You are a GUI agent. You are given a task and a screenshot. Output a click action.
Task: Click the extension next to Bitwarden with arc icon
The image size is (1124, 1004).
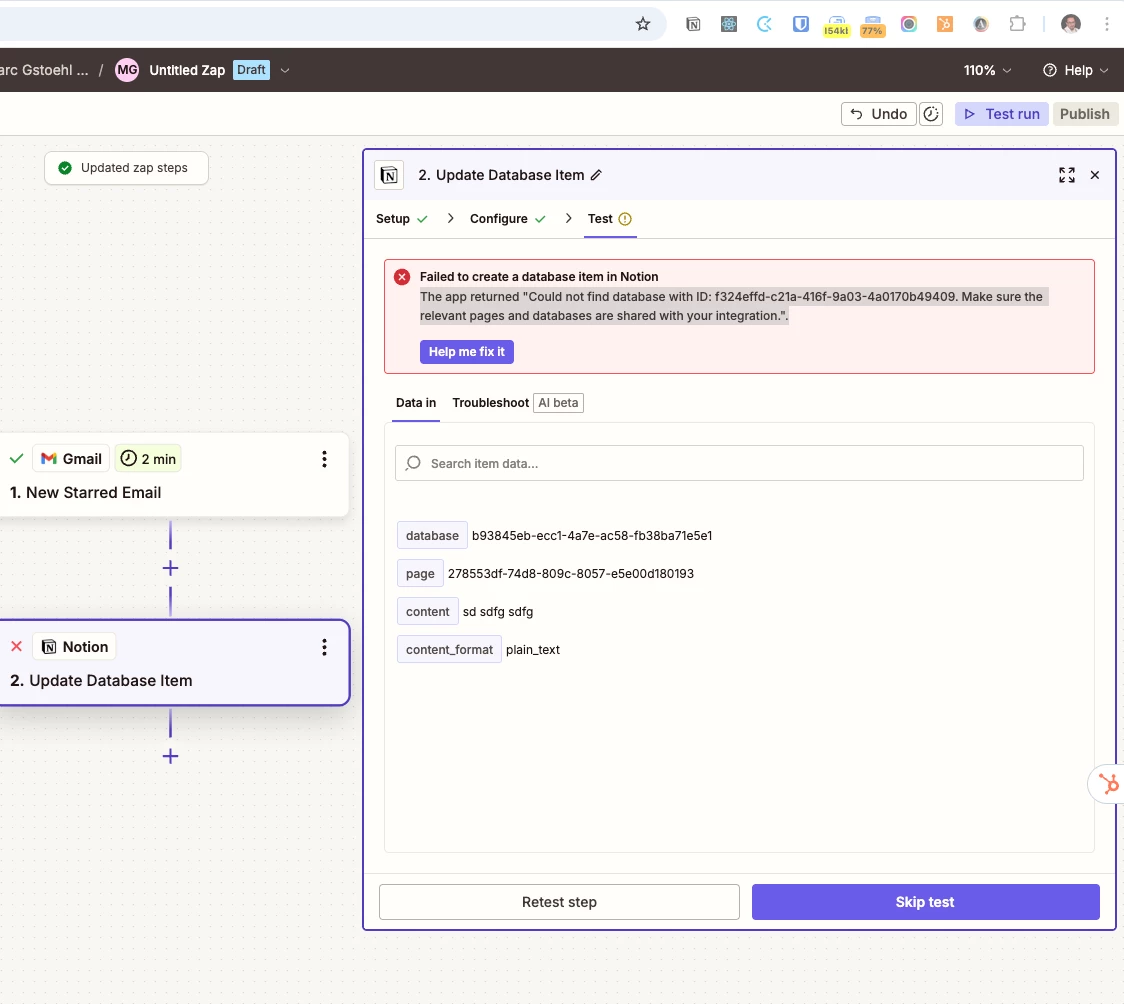click(765, 24)
